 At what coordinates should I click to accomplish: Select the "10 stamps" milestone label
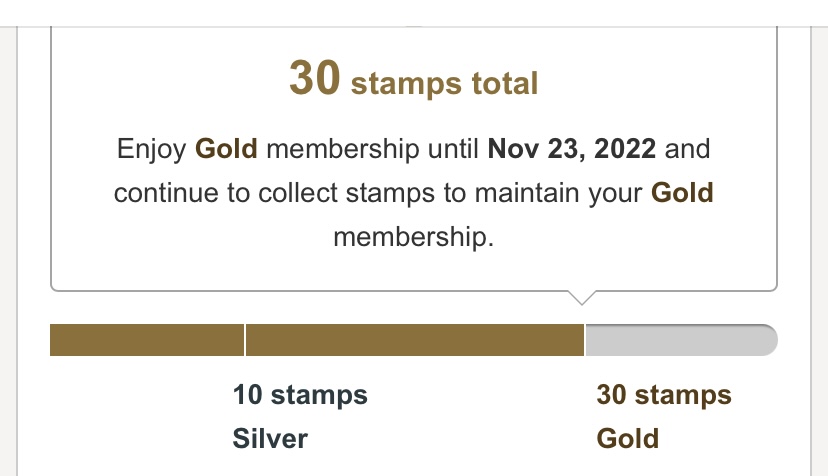click(x=300, y=395)
